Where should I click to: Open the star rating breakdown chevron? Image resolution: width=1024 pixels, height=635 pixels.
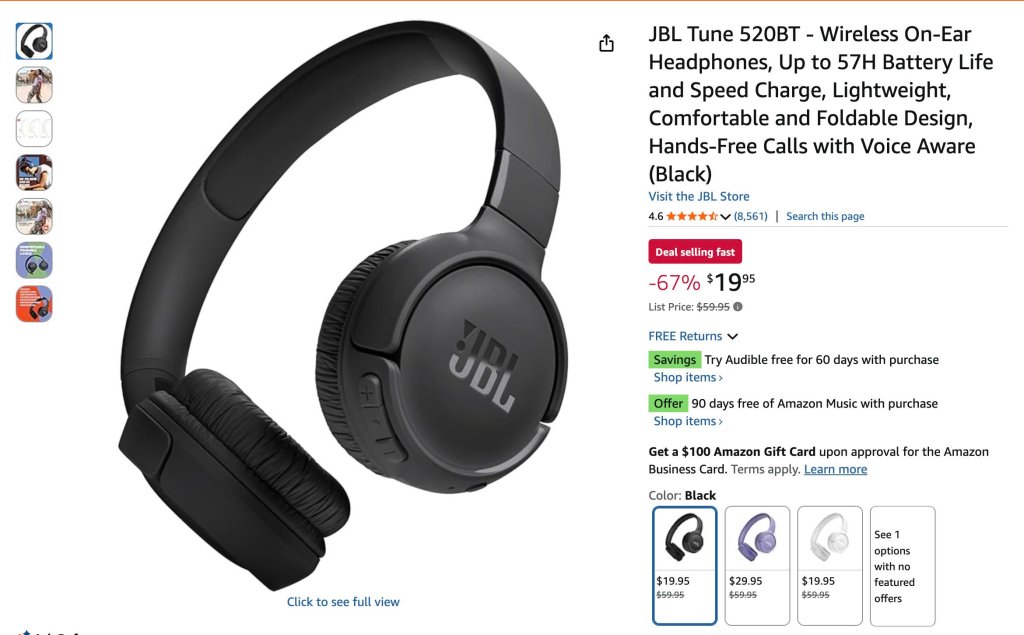tap(725, 217)
